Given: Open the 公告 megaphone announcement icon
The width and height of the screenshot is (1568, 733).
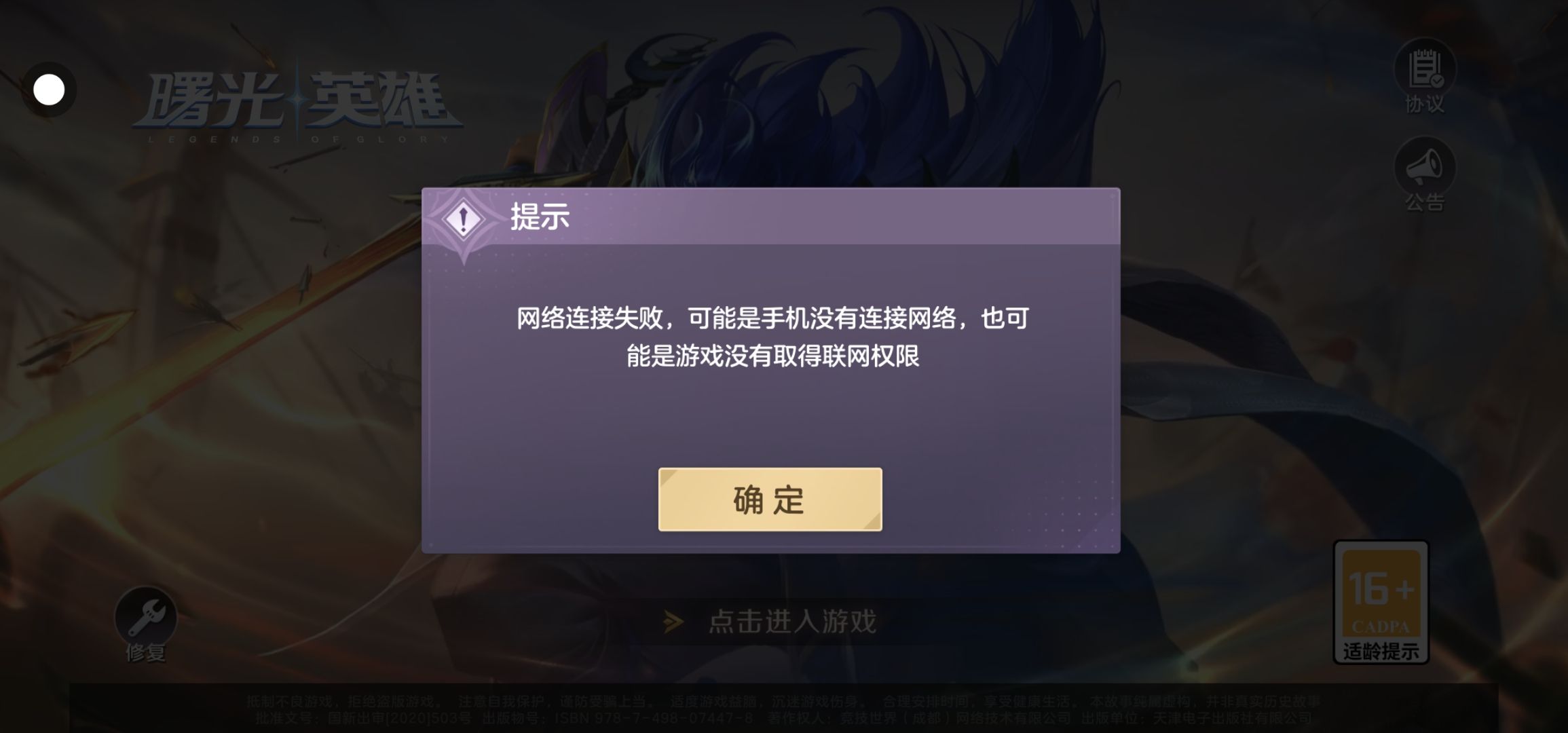Looking at the screenshot, I should click(1424, 167).
